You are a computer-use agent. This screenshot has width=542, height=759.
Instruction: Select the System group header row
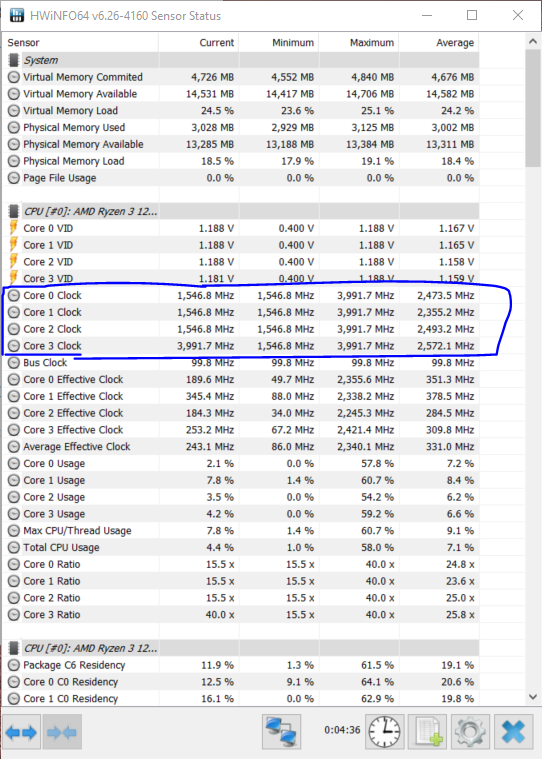tap(241, 60)
